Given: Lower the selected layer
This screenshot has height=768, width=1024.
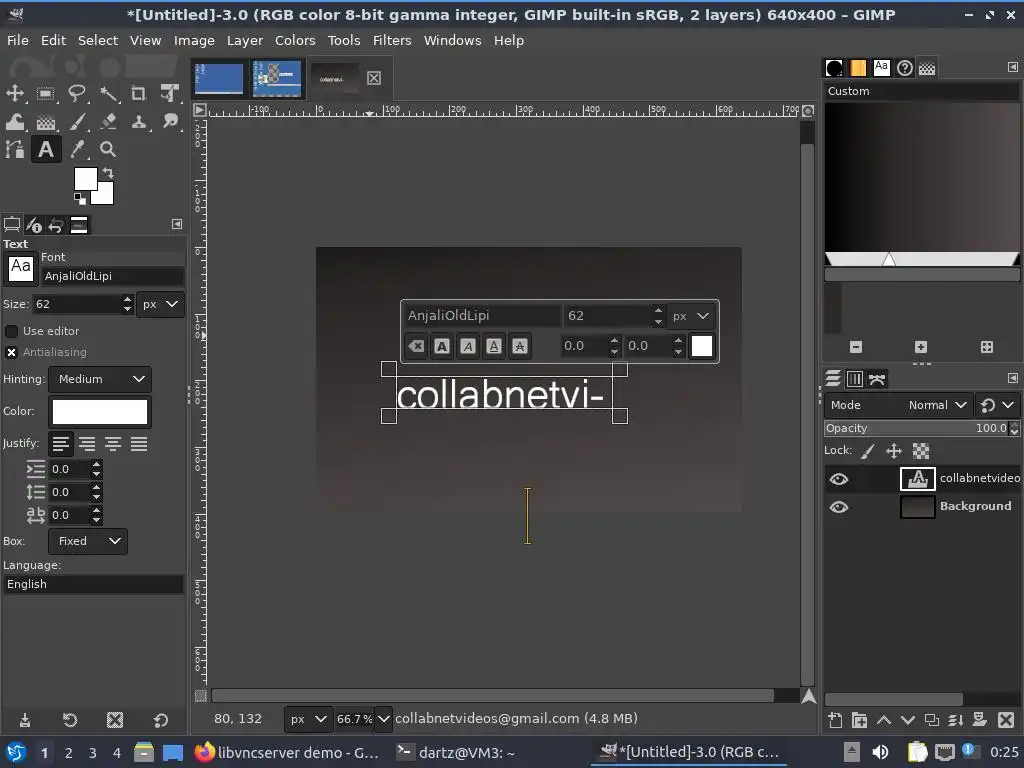Looking at the screenshot, I should click(908, 720).
